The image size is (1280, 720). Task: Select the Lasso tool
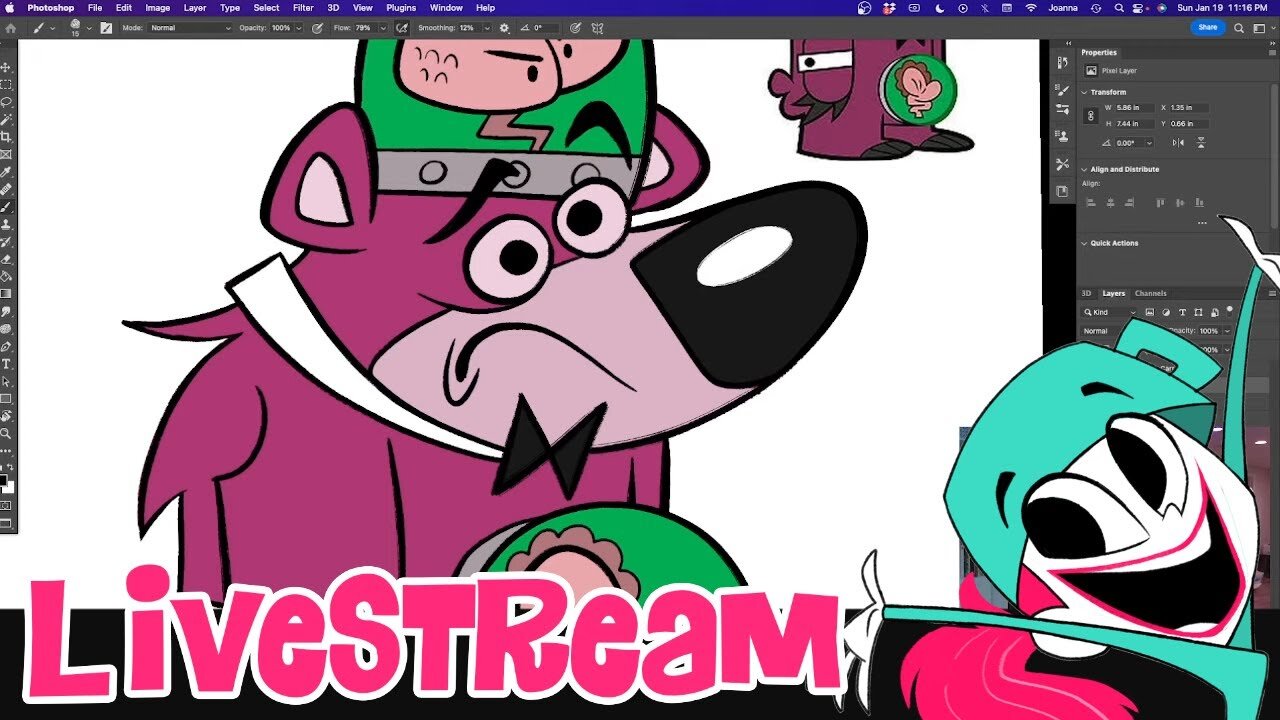[6, 102]
